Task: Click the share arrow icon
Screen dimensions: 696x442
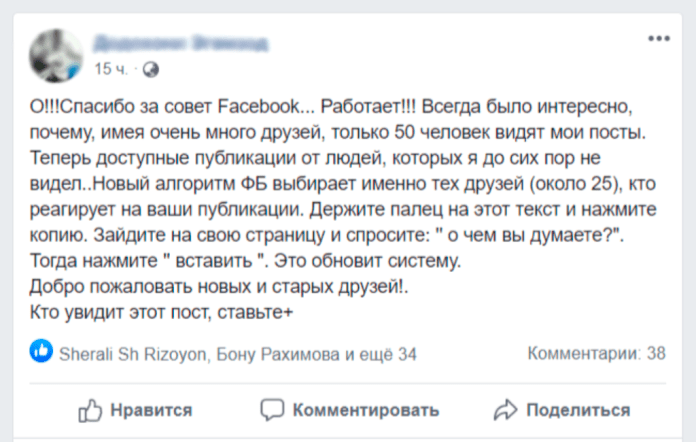Action: pos(506,409)
